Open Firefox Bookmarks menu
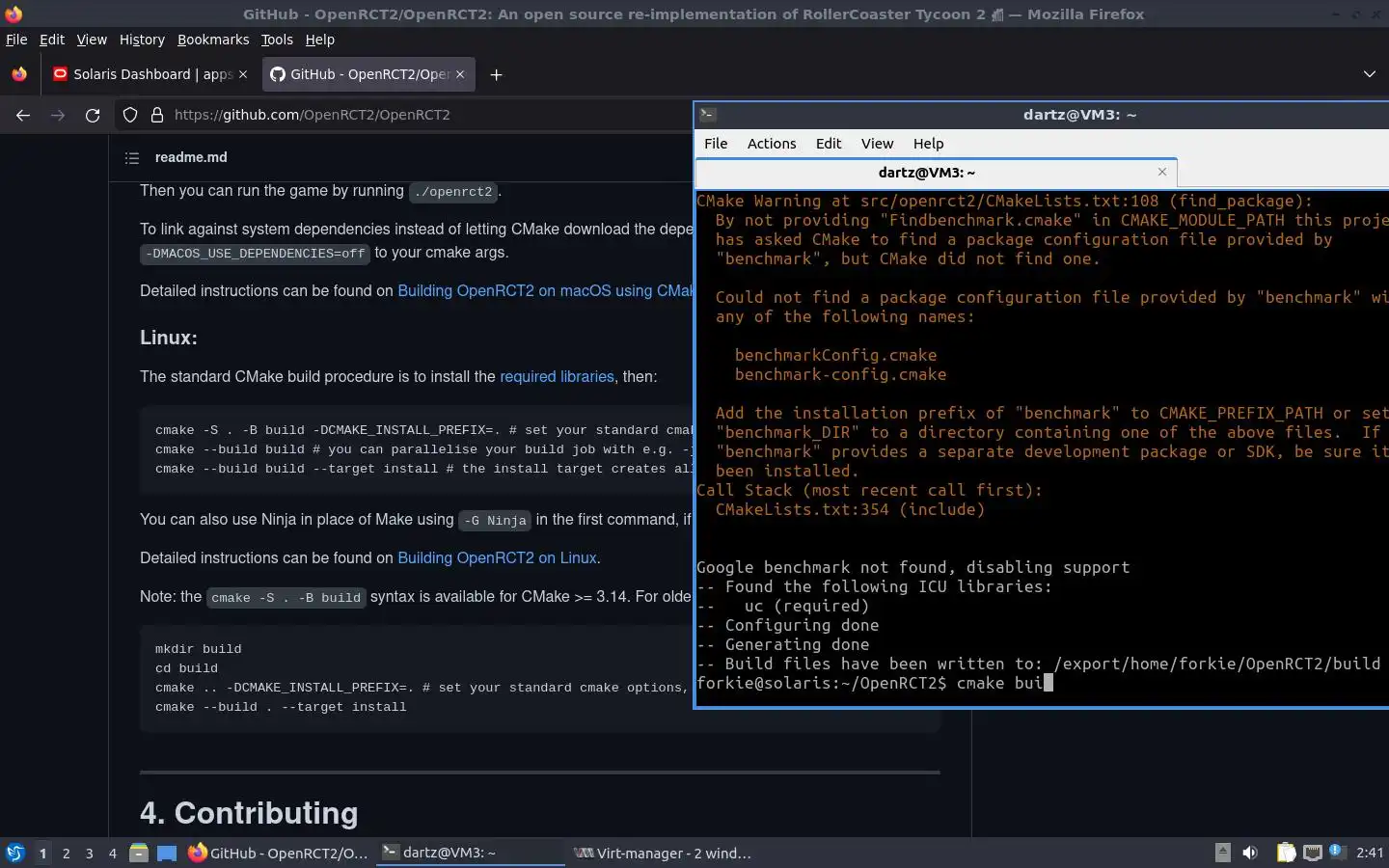 pos(213,40)
